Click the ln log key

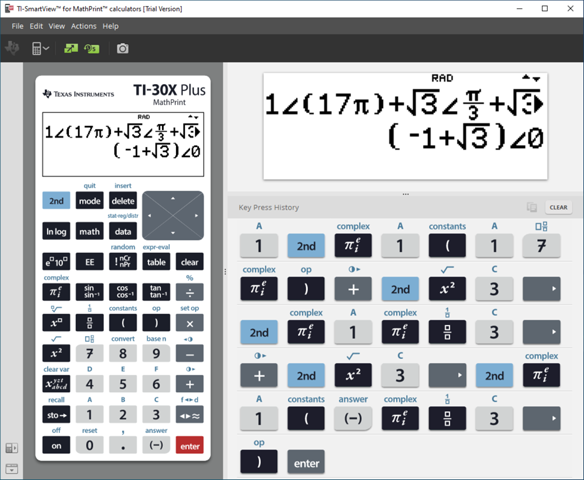pos(56,231)
